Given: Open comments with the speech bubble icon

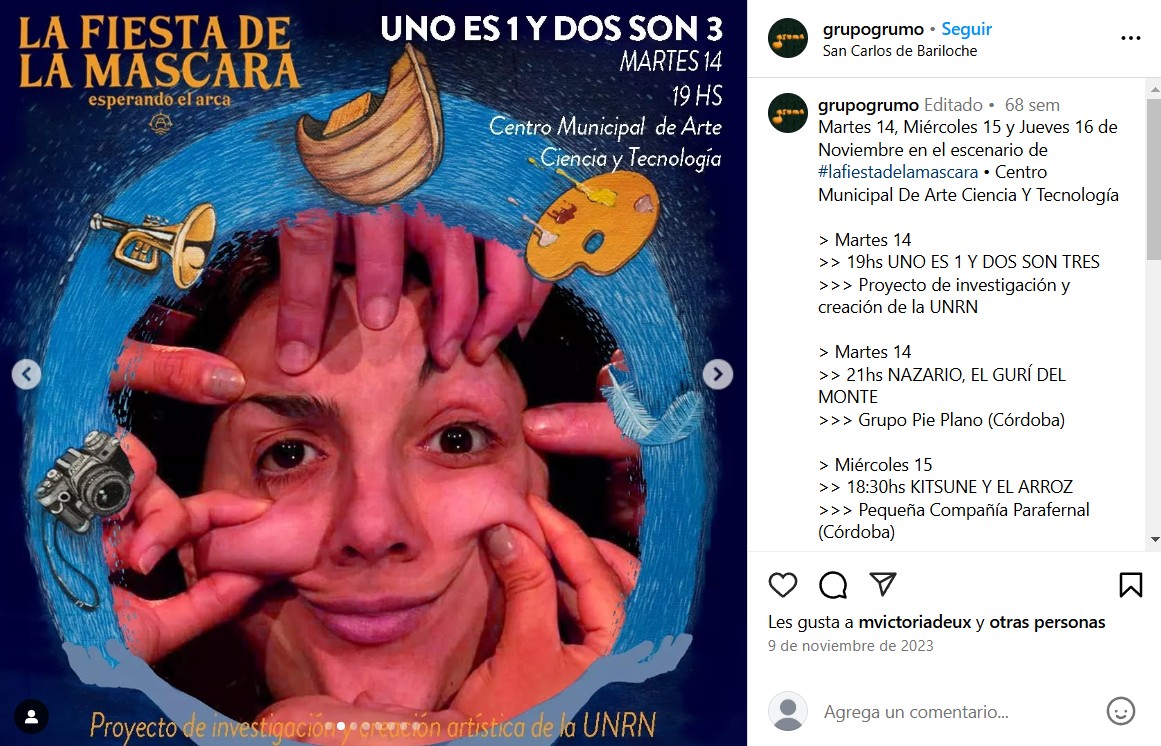Looking at the screenshot, I should click(833, 585).
